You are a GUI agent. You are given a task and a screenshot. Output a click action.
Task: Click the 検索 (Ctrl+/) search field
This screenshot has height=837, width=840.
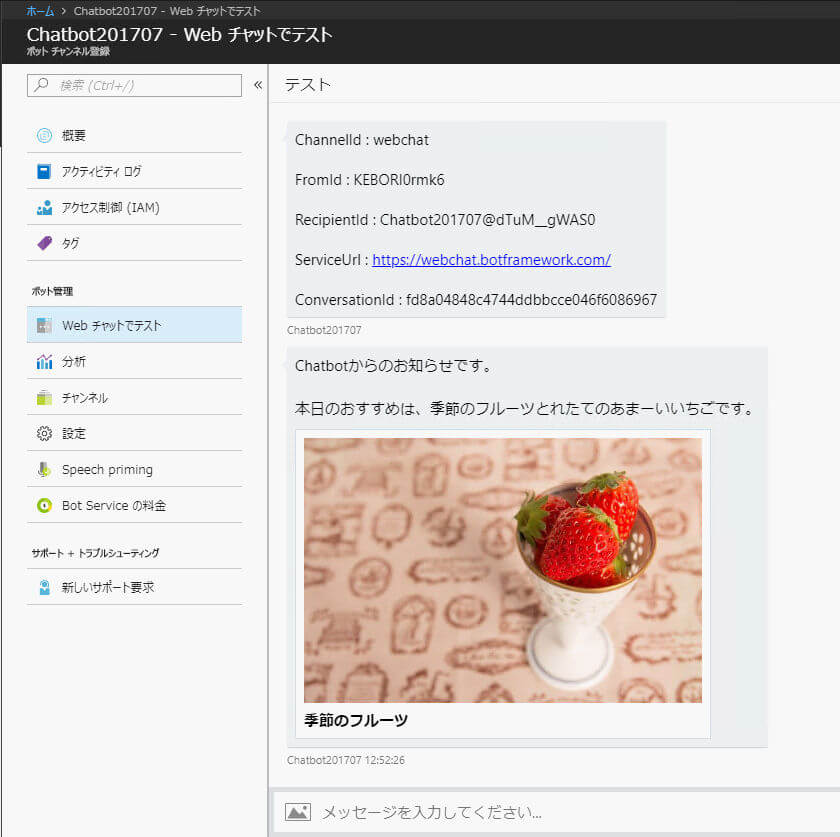click(x=134, y=85)
